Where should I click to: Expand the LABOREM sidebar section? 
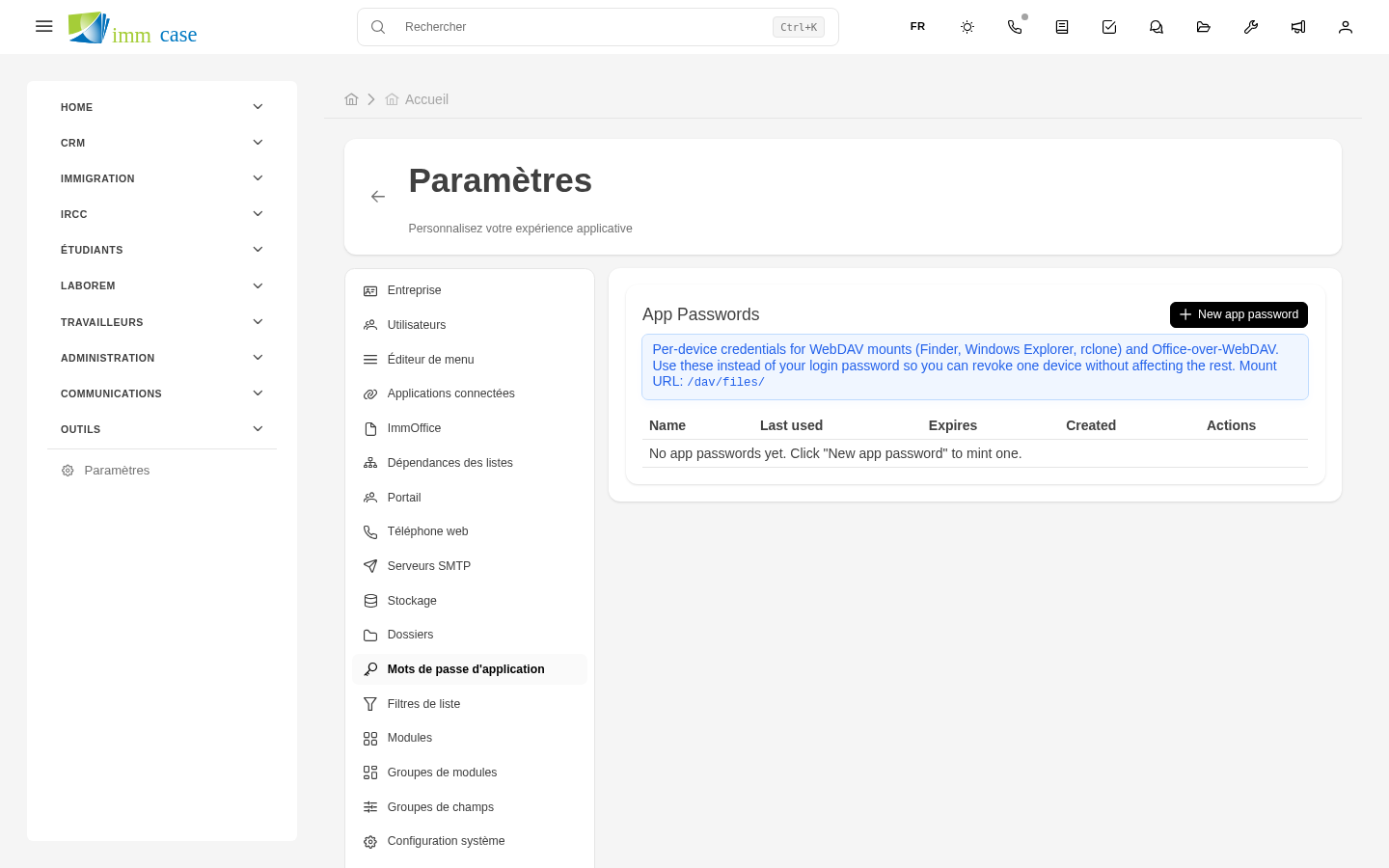click(162, 285)
